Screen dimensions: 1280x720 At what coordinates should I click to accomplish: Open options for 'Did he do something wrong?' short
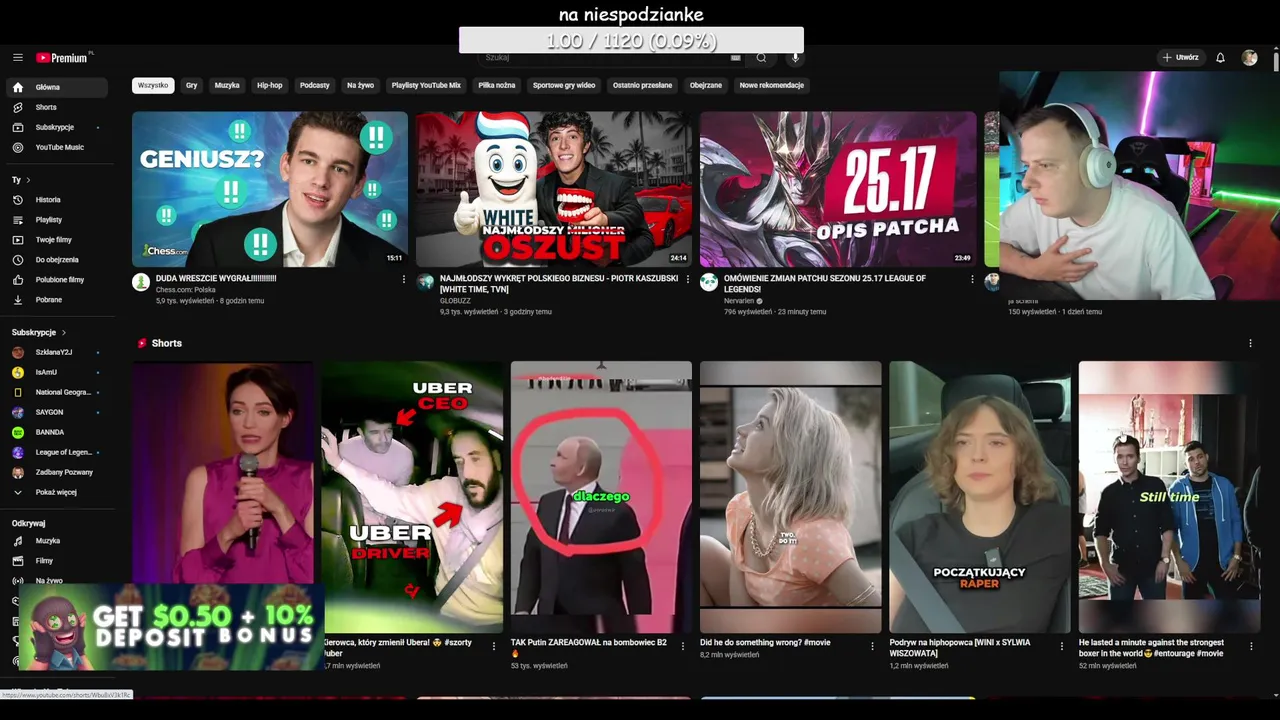(872, 646)
